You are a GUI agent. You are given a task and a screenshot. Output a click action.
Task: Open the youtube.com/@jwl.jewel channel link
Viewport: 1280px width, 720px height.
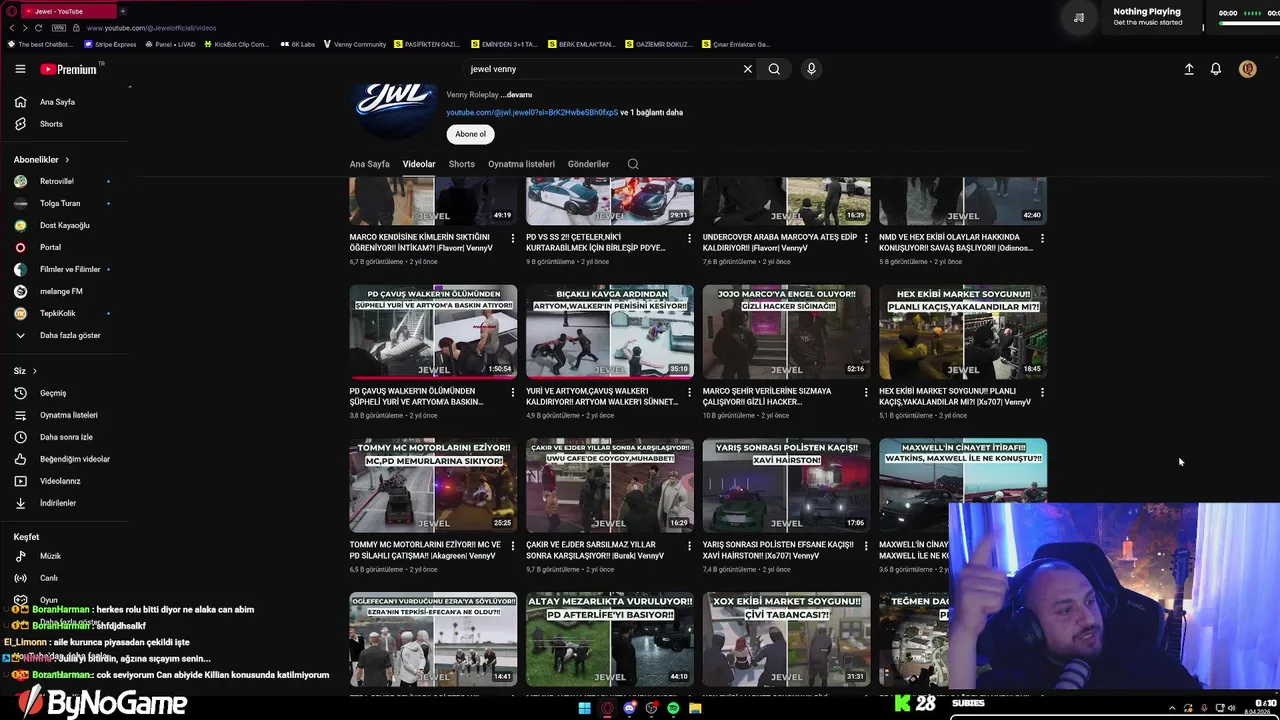click(532, 112)
